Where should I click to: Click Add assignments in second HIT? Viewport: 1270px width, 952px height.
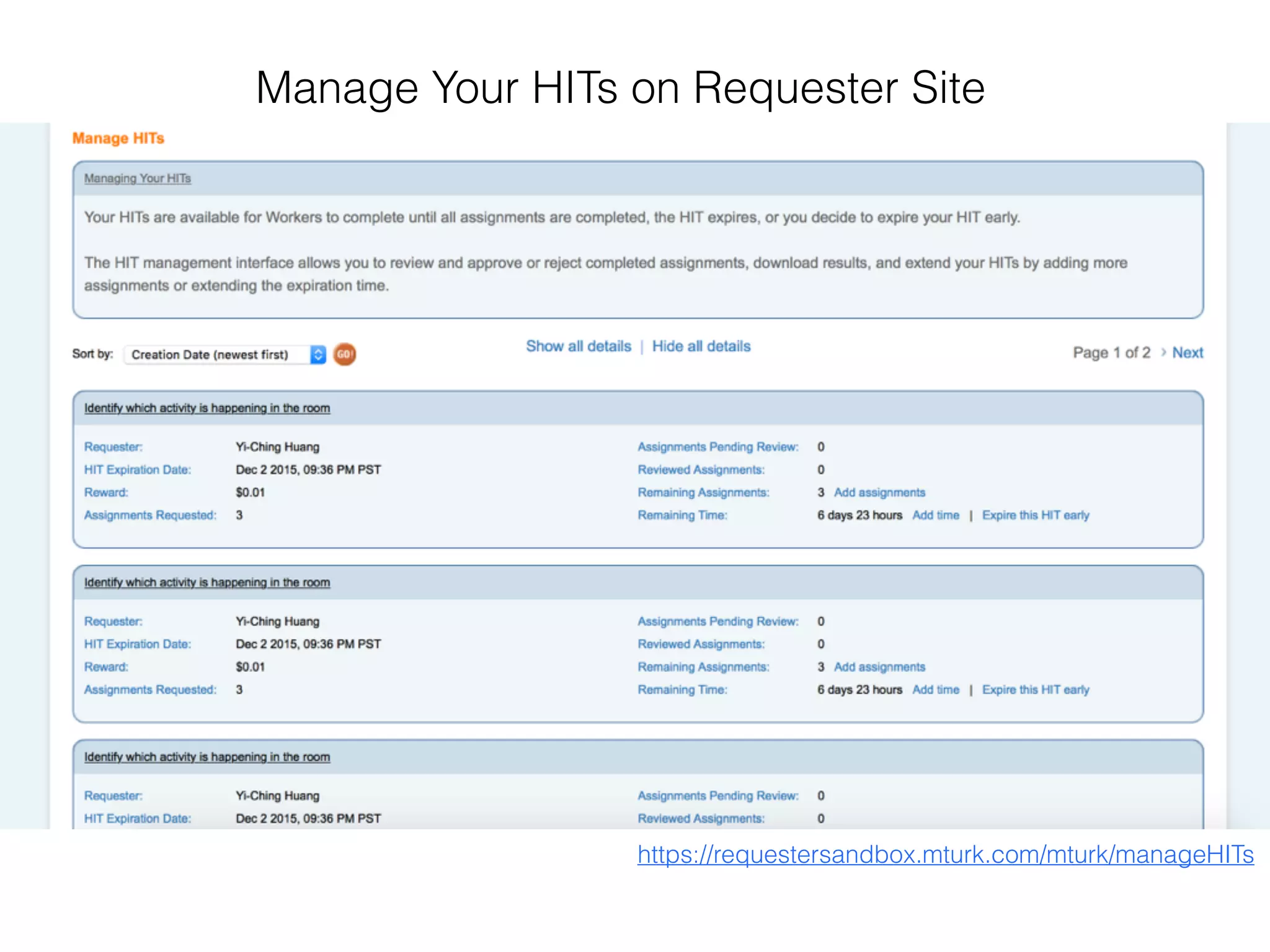879,667
